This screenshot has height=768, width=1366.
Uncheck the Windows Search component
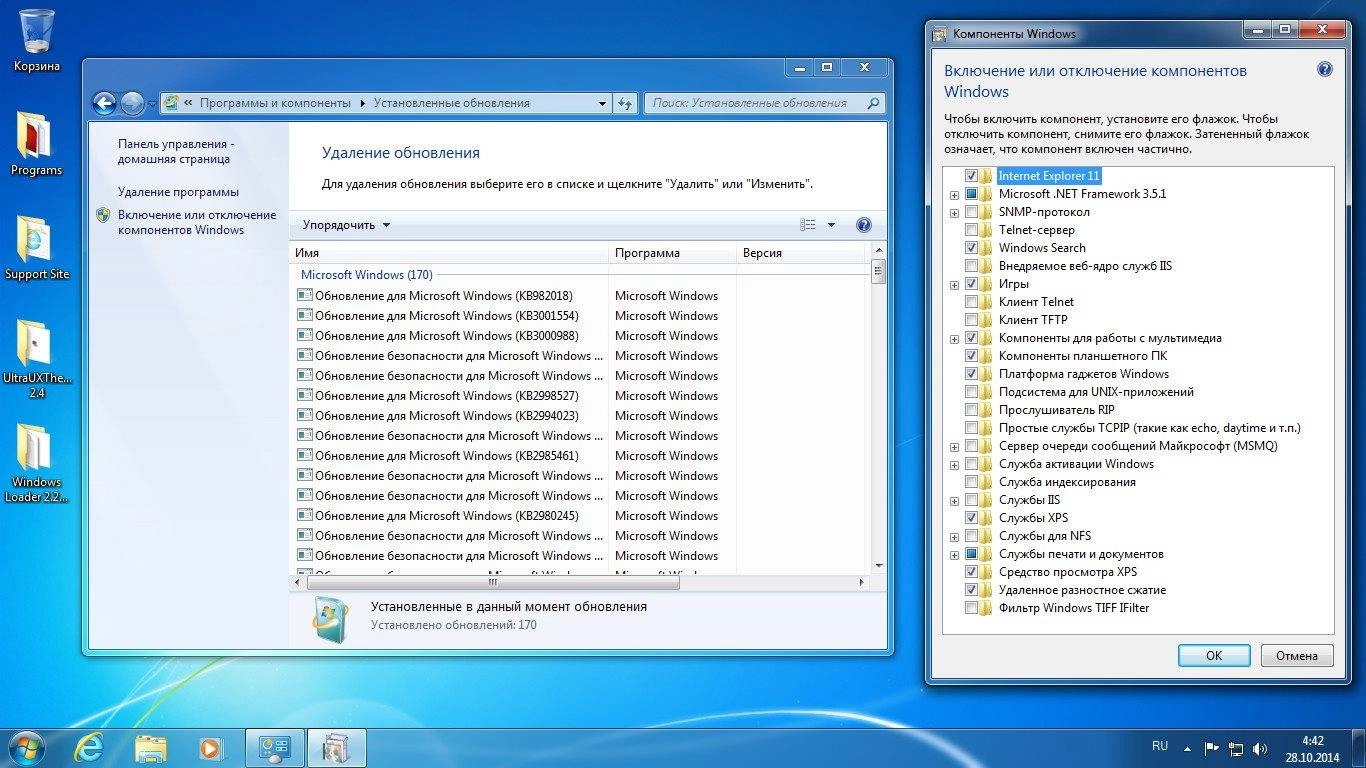pyautogui.click(x=971, y=248)
